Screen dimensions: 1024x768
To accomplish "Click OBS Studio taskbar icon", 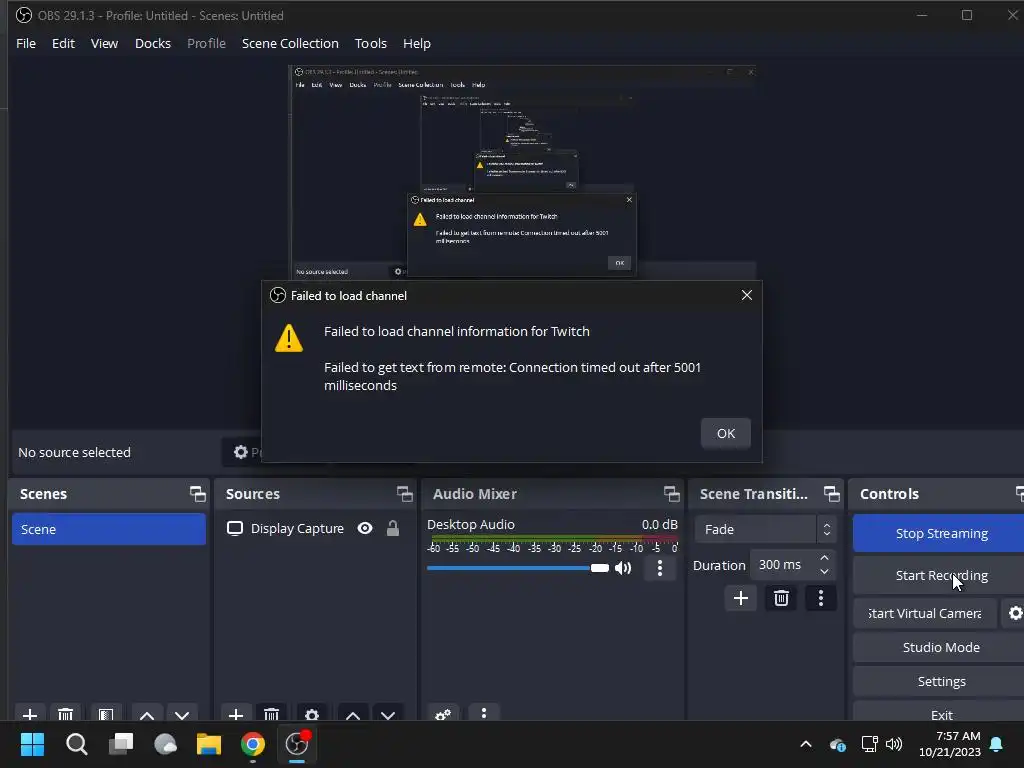I will 297,744.
